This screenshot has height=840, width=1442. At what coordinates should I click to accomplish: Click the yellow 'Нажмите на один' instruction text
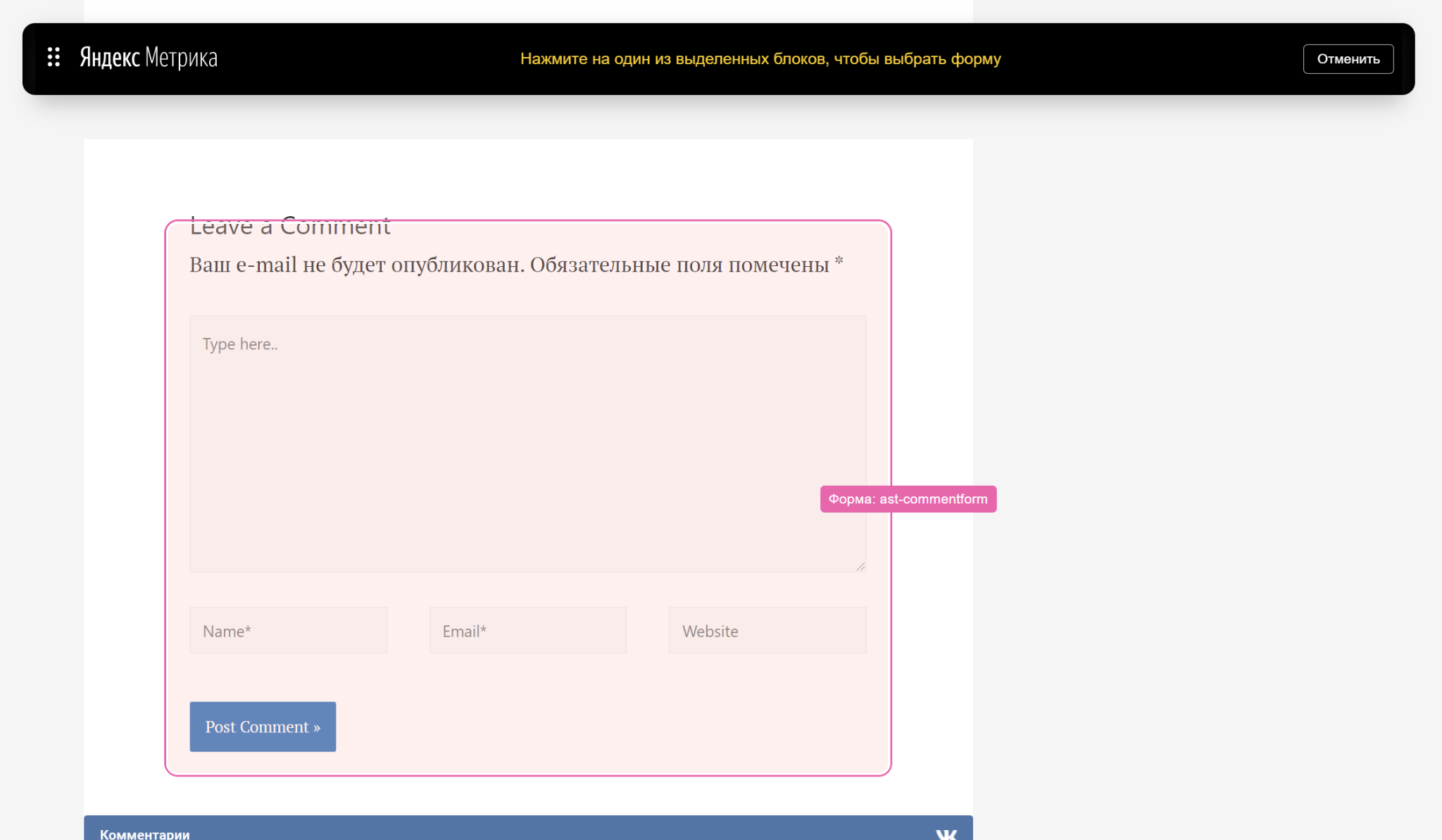760,59
